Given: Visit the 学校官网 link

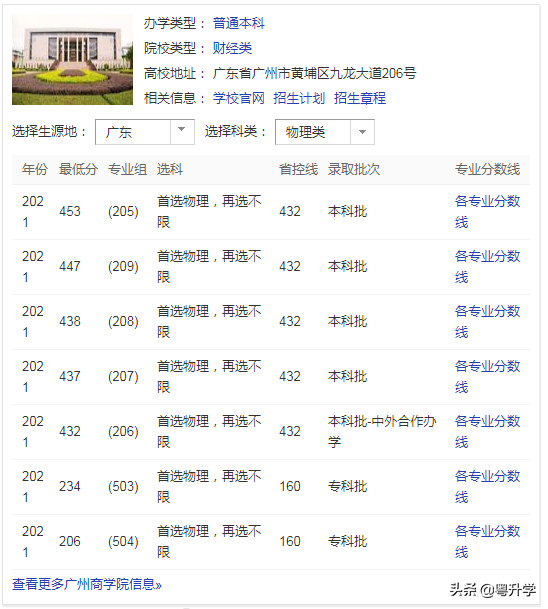Looking at the screenshot, I should pyautogui.click(x=238, y=98).
